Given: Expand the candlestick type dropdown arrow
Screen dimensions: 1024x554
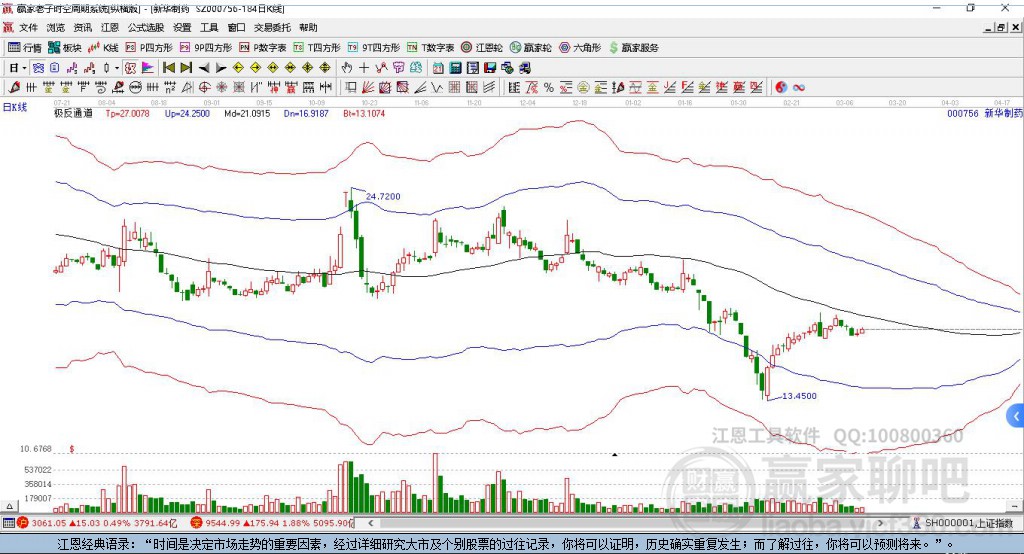Looking at the screenshot, I should pyautogui.click(x=117, y=68).
